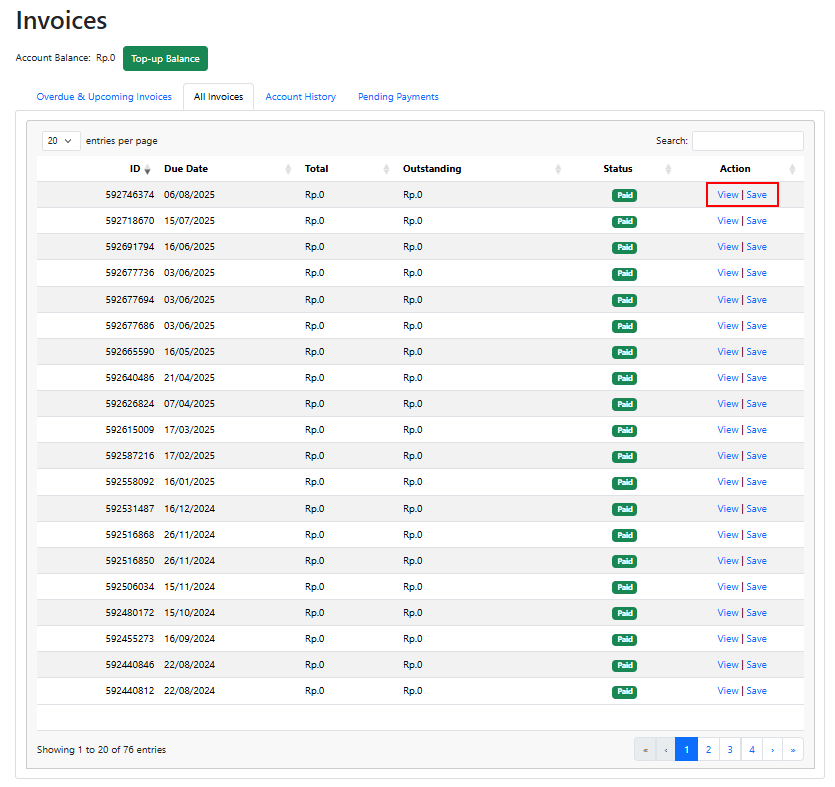This screenshot has height=787, width=835.
Task: Jump to pagination page 3
Action: (730, 750)
